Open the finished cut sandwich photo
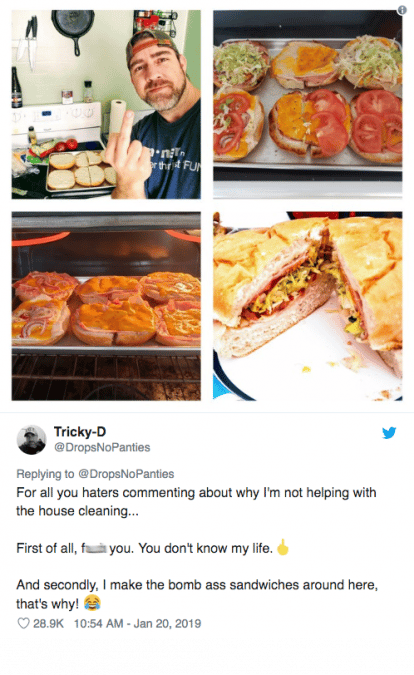 coord(308,306)
